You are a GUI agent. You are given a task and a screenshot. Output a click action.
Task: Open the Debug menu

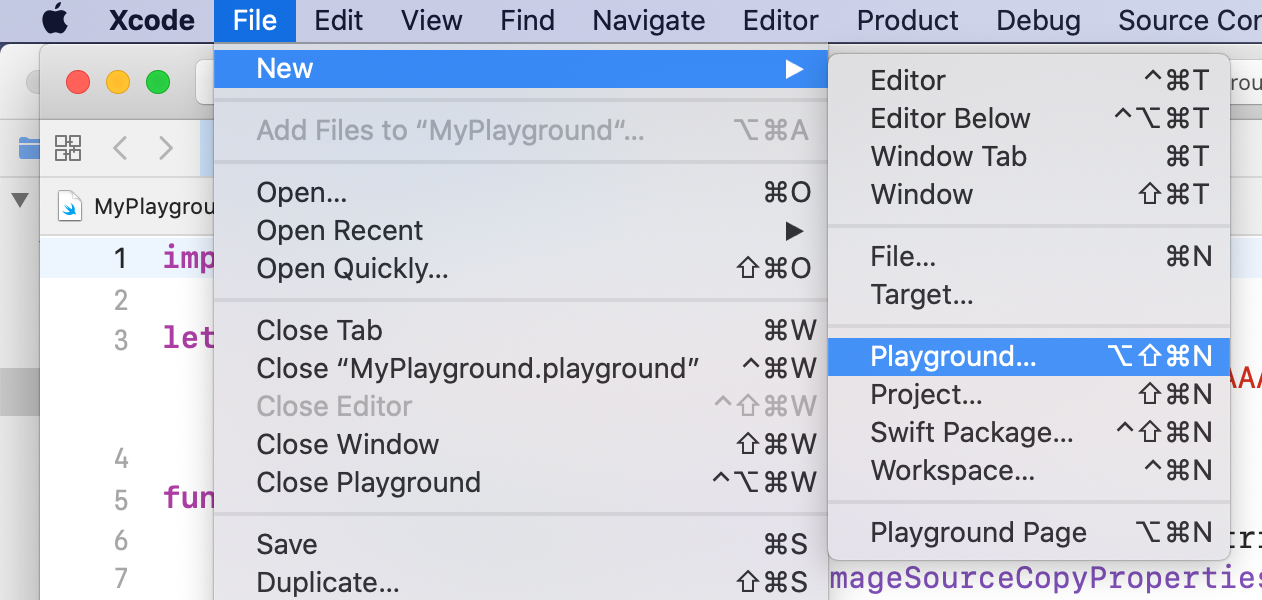(x=1039, y=20)
